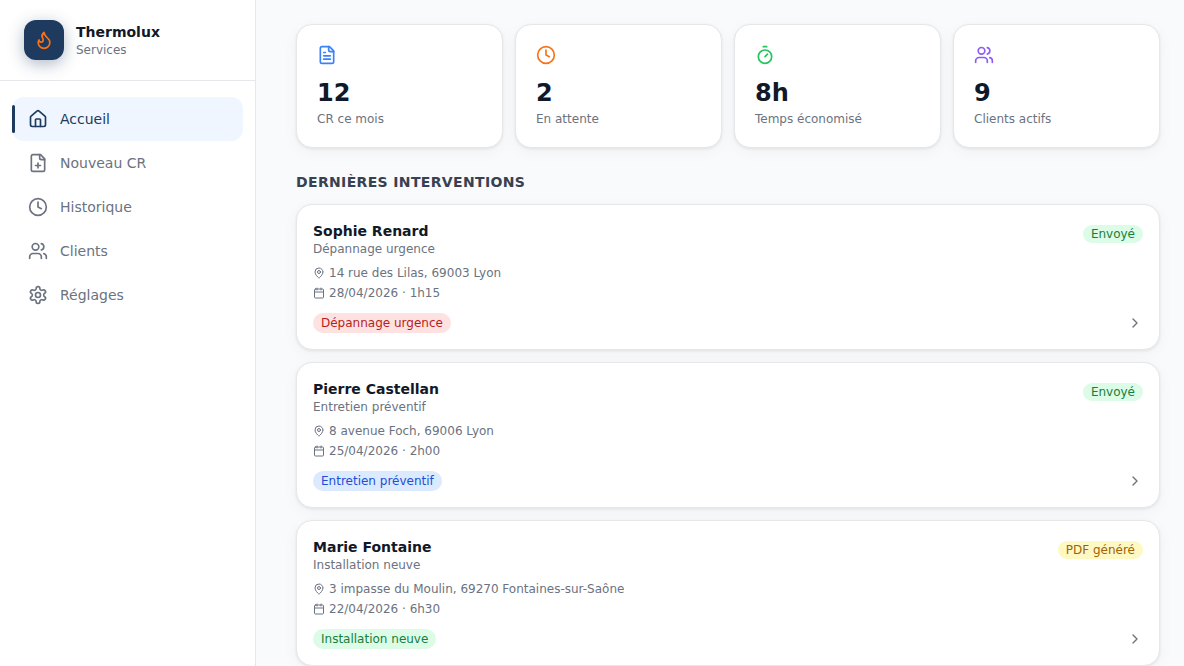The height and width of the screenshot is (666, 1184).
Task: Click the Entretien préventif blue tag
Action: pos(377,481)
